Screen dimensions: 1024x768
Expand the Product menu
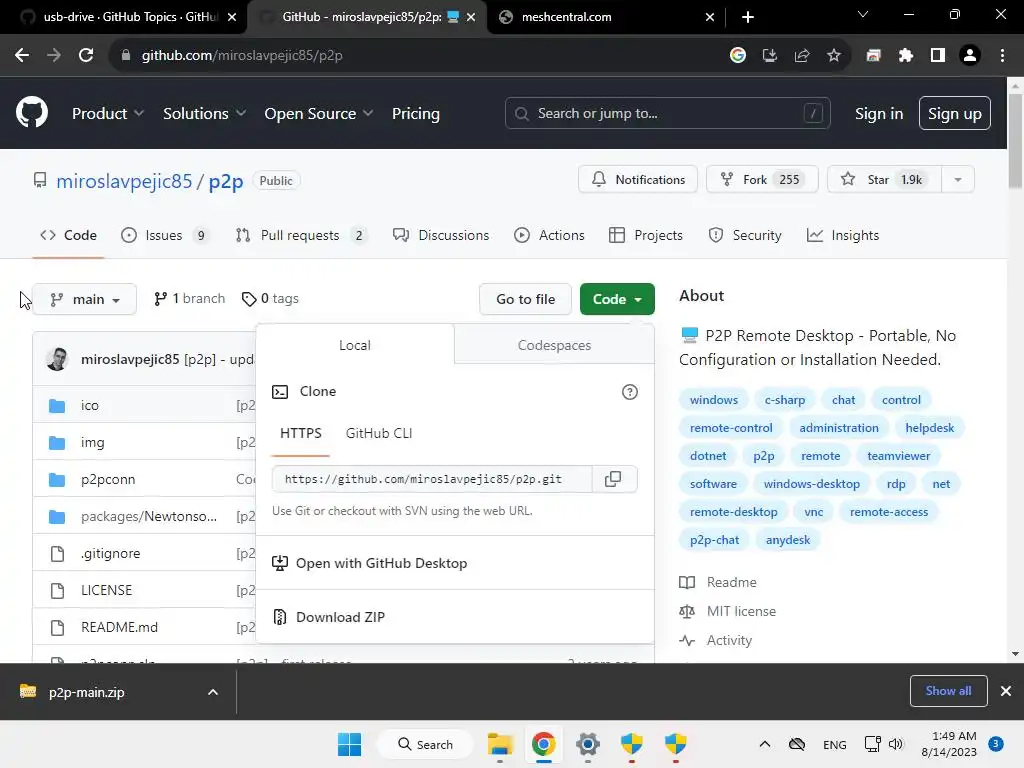(x=108, y=114)
